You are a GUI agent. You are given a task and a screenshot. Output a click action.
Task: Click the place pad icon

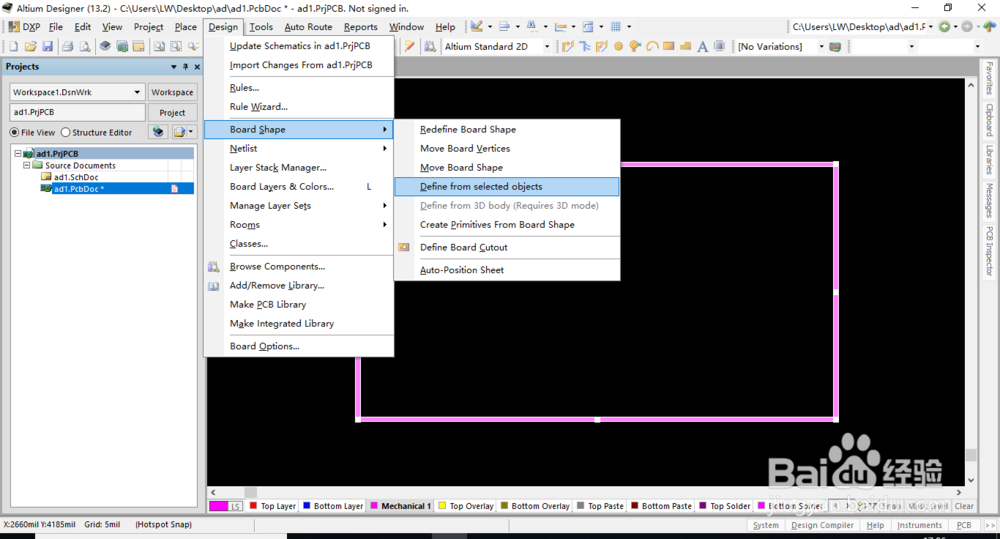618,46
